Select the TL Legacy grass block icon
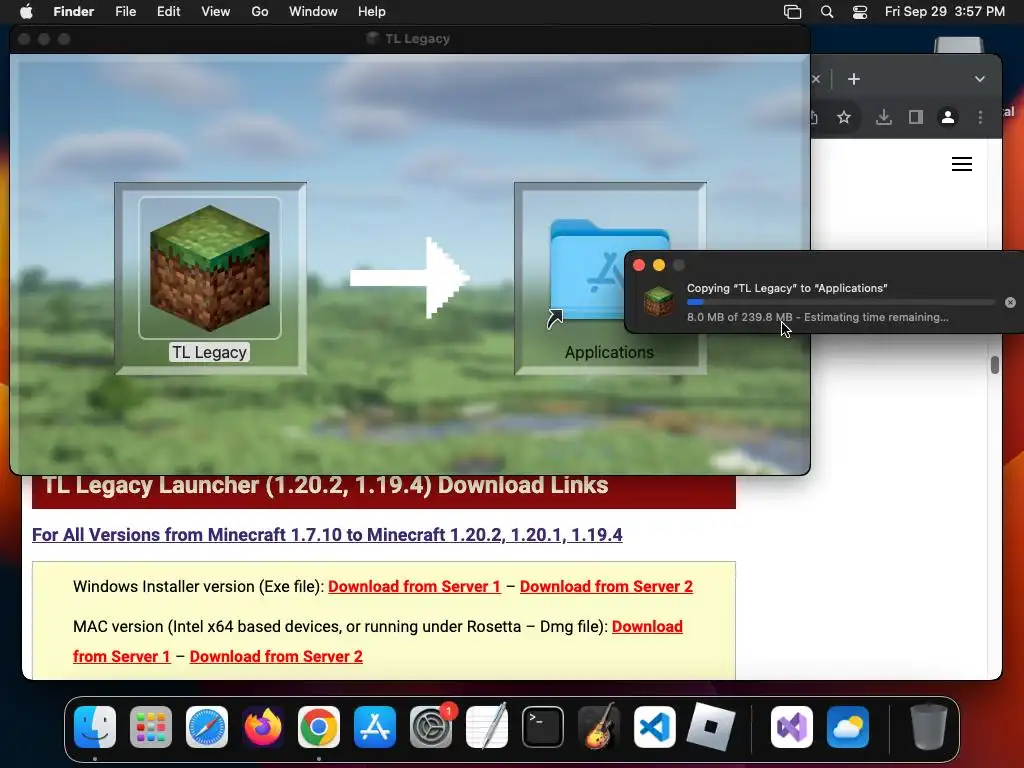Viewport: 1024px width, 768px height. tap(210, 268)
